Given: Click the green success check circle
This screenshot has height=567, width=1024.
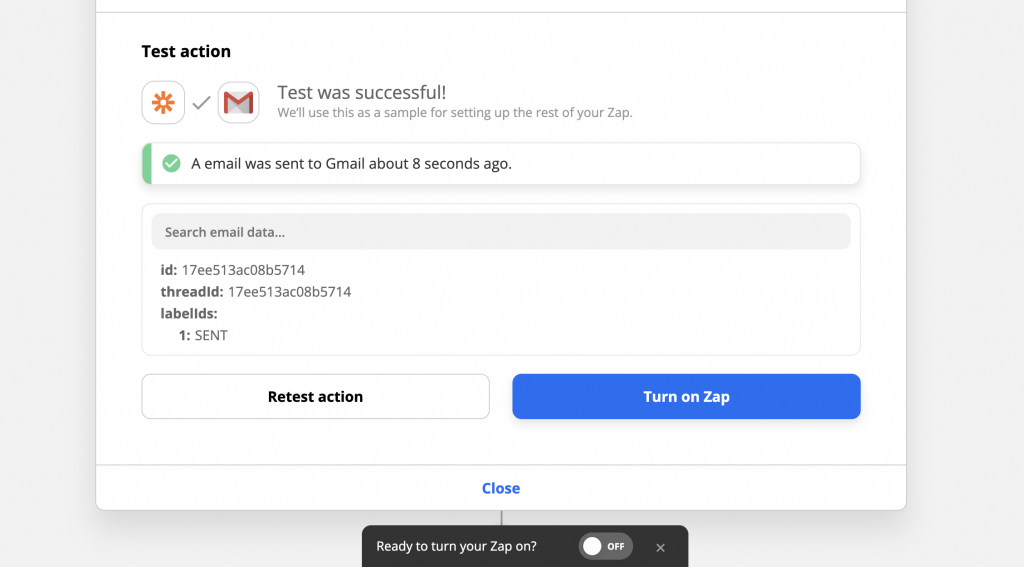Looking at the screenshot, I should pos(171,163).
